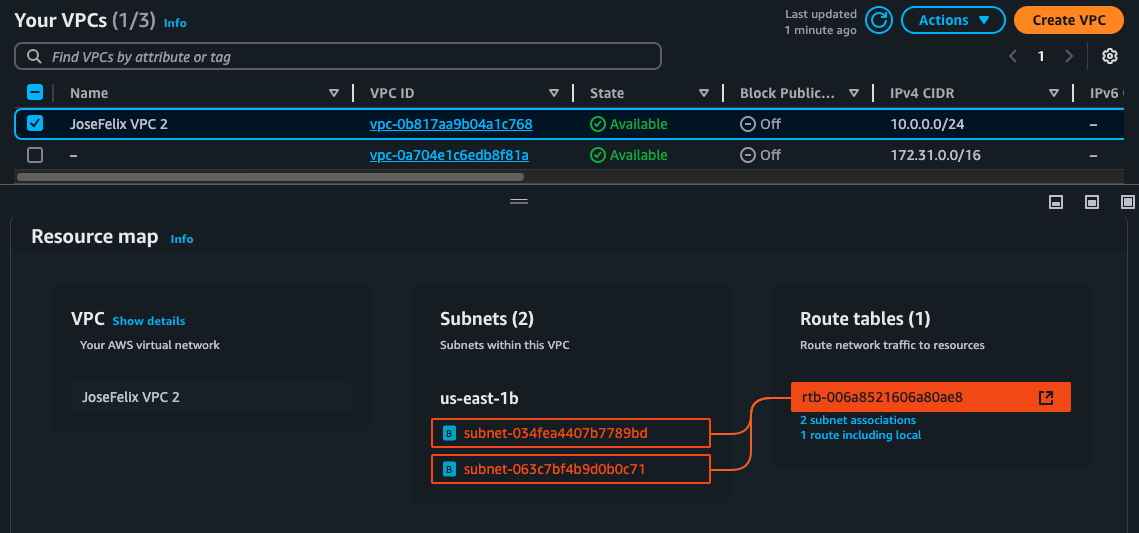The image size is (1139, 533).
Task: Toggle the select-all VPCs checkbox
Action: 35,92
